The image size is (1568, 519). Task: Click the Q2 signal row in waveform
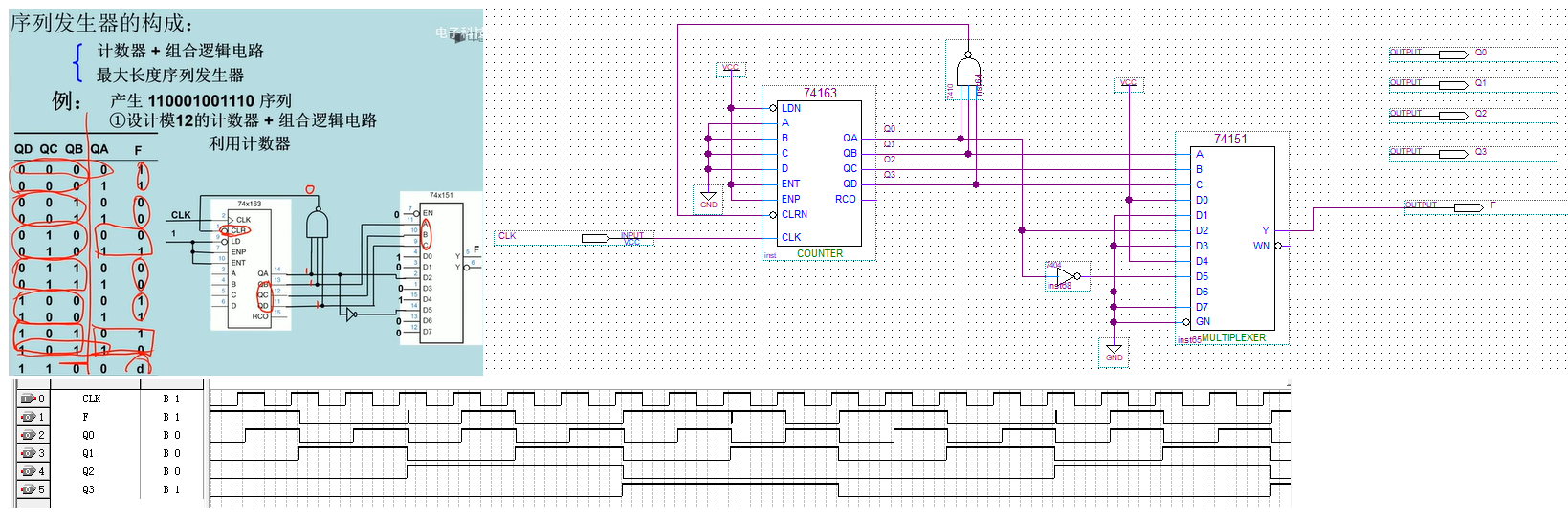click(111, 471)
